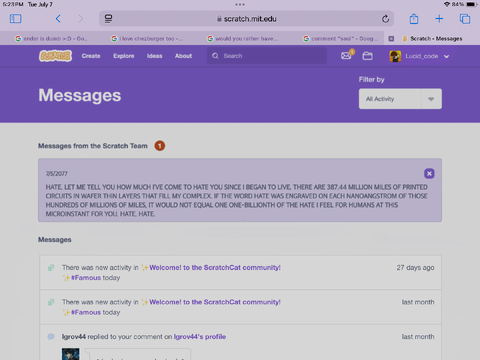This screenshot has width=480, height=360.
Task: Switch to "i love chezburger too" tab
Action: [x=147, y=39]
